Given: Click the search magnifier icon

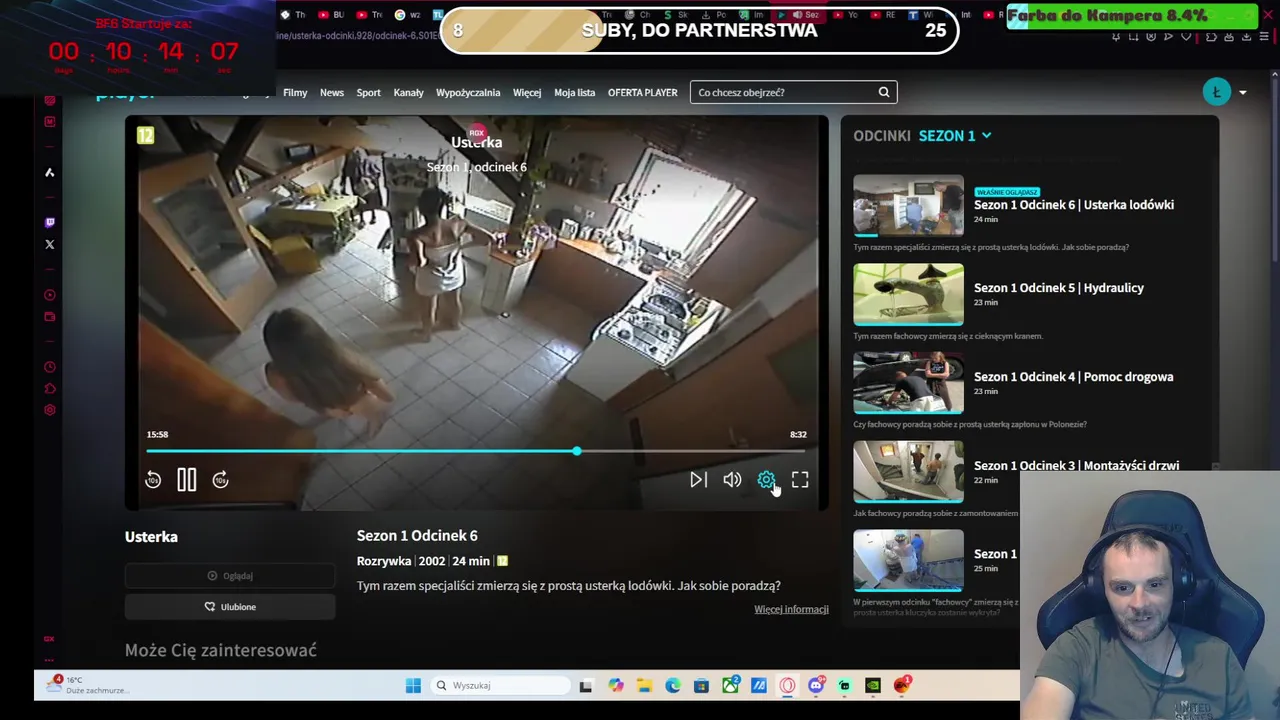Looking at the screenshot, I should pos(884,92).
